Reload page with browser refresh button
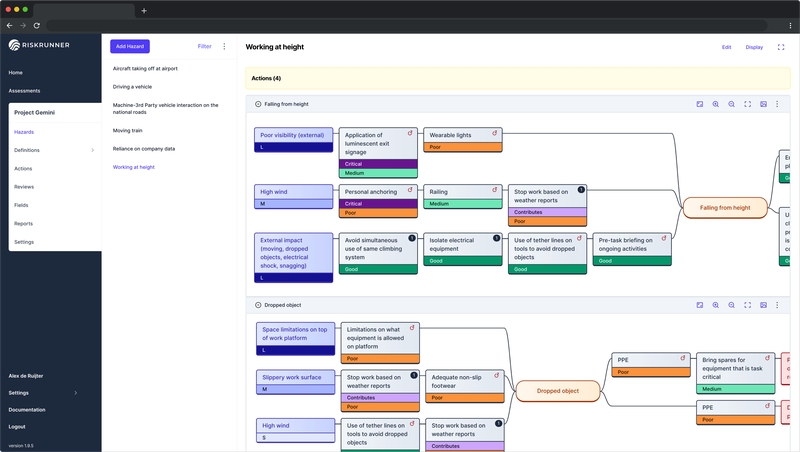800x452 pixels. [x=37, y=26]
